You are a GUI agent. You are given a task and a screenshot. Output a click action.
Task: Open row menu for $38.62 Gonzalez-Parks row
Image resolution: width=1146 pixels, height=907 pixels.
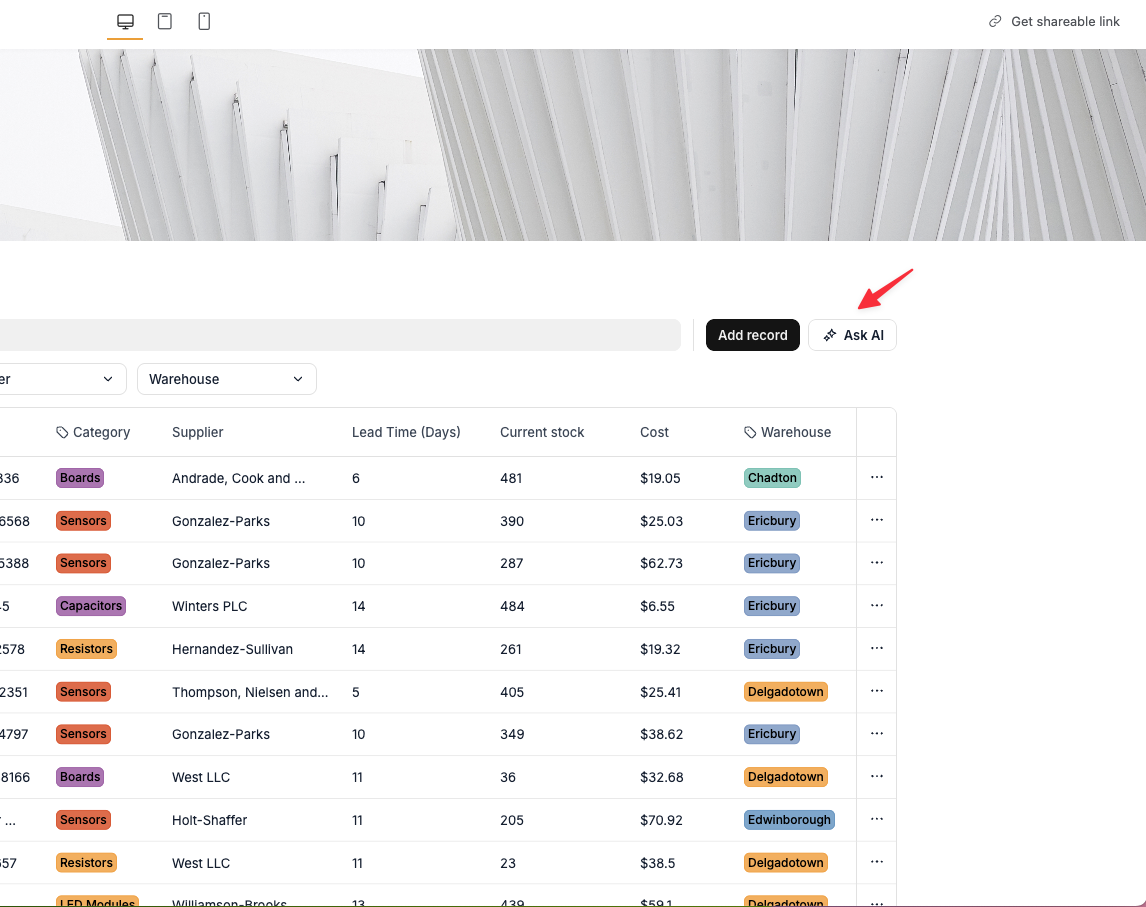click(876, 734)
